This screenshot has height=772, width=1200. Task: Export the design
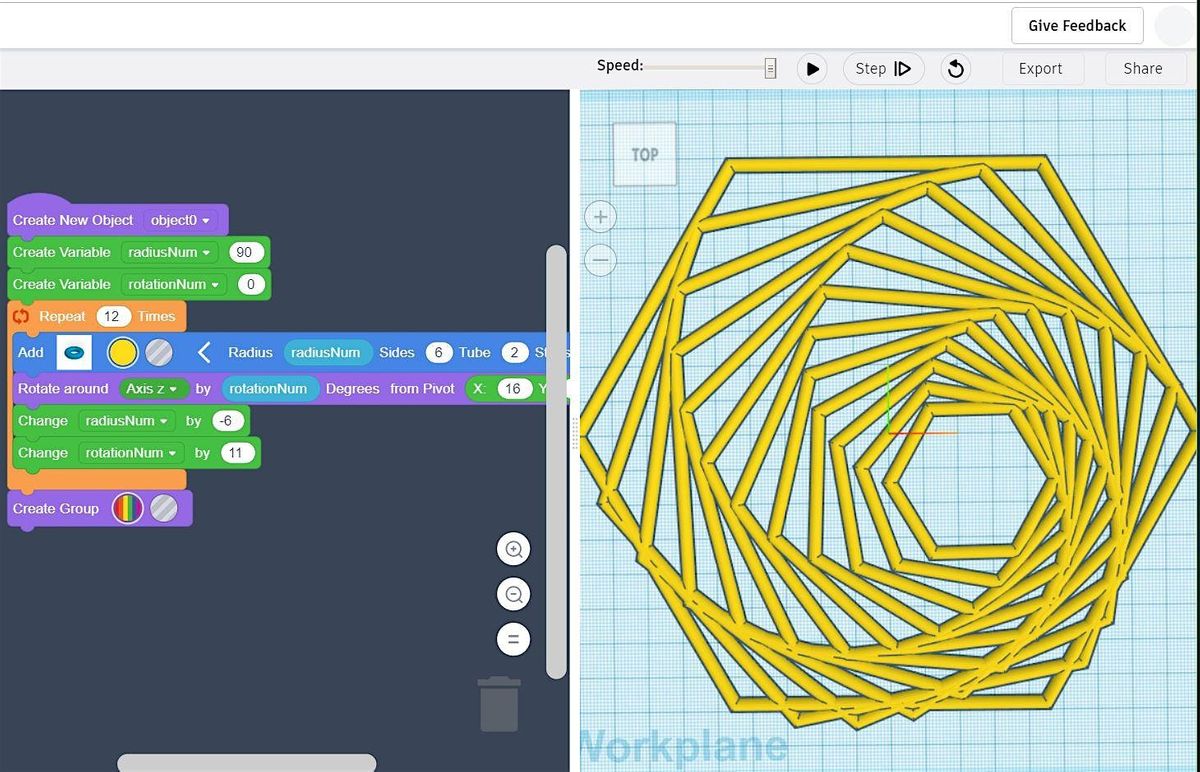point(1041,68)
